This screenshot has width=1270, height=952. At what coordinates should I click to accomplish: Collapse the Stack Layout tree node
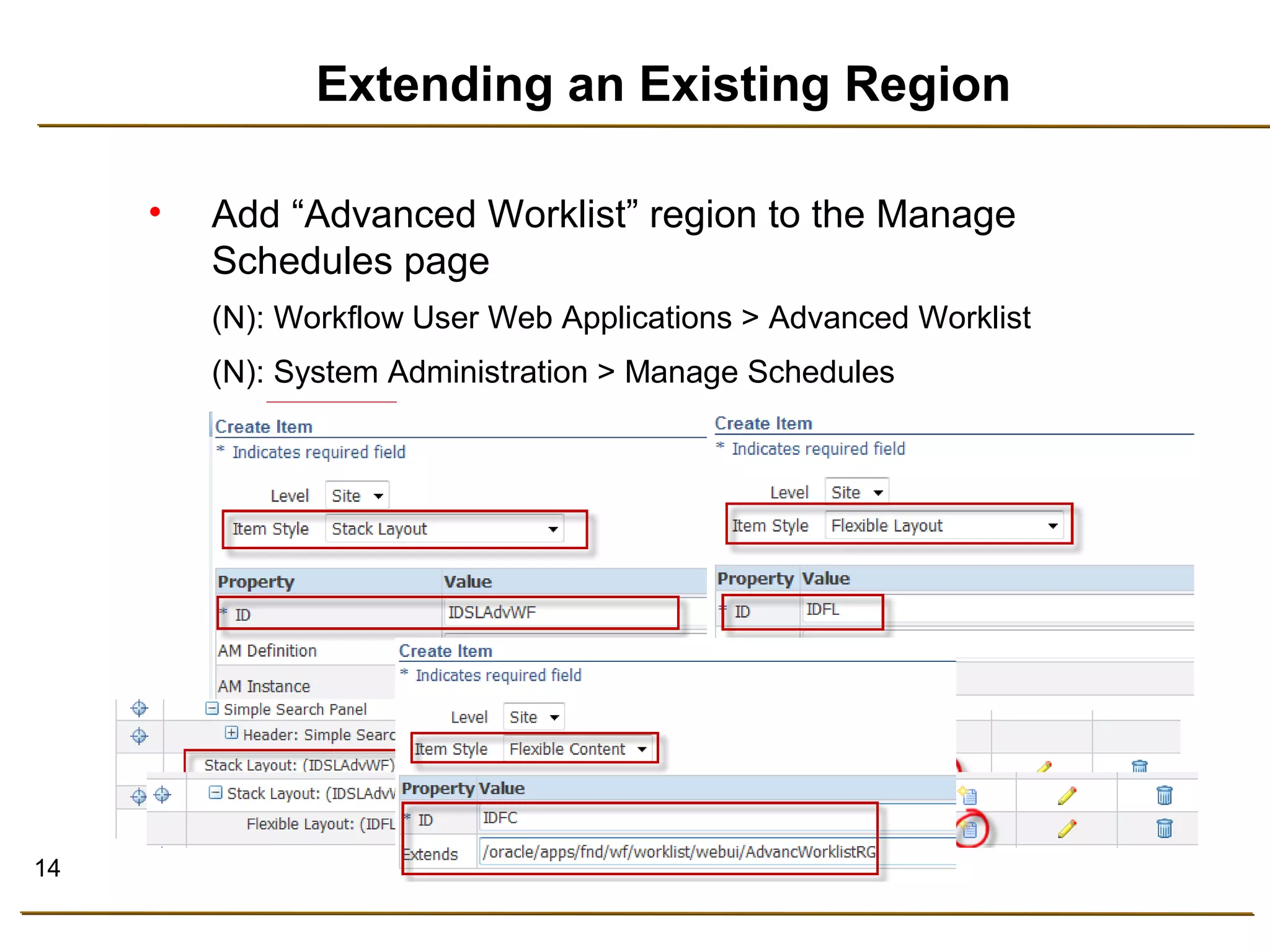point(215,793)
